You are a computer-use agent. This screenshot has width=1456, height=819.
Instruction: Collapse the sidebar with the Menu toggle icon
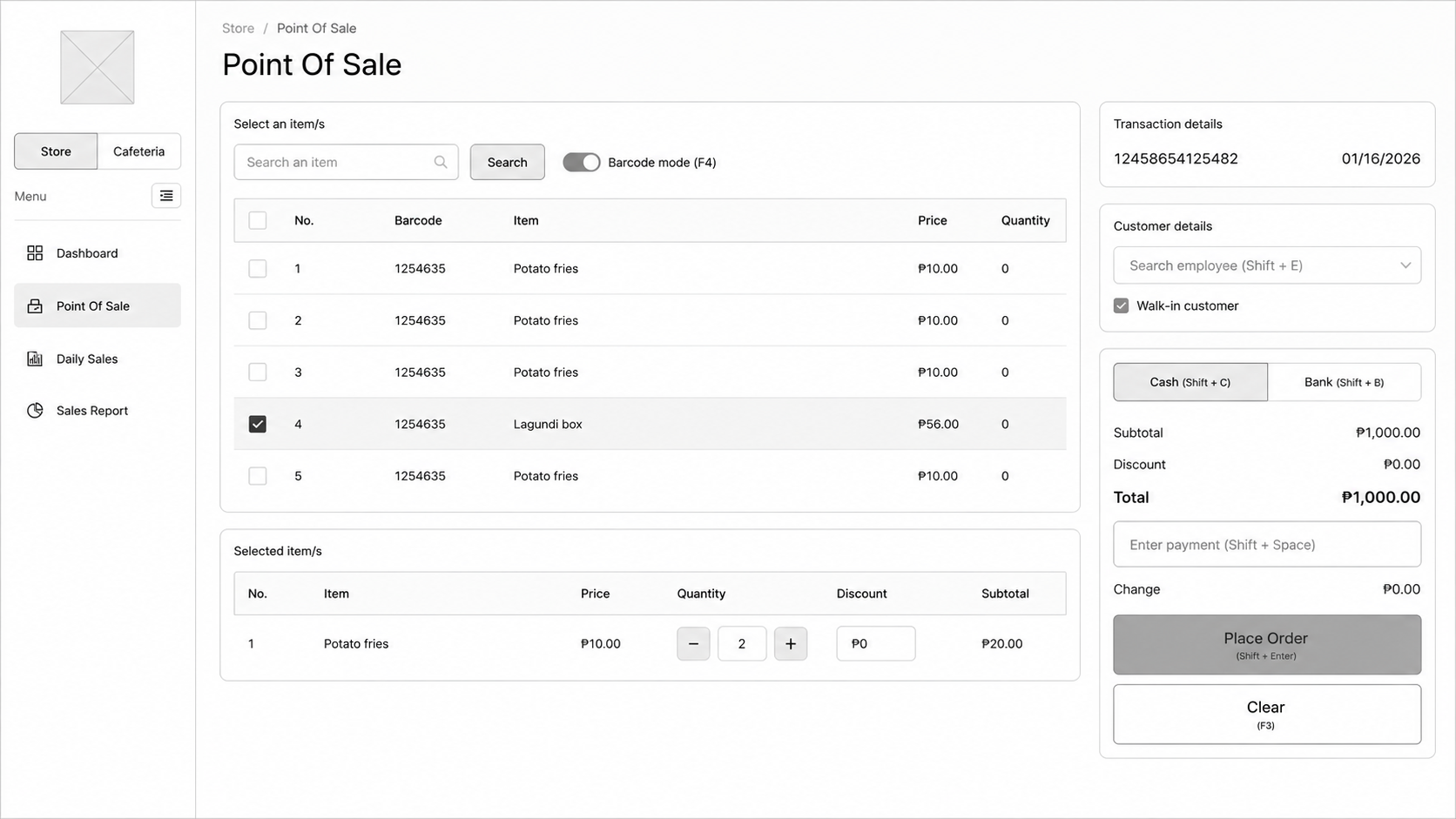pos(166,196)
